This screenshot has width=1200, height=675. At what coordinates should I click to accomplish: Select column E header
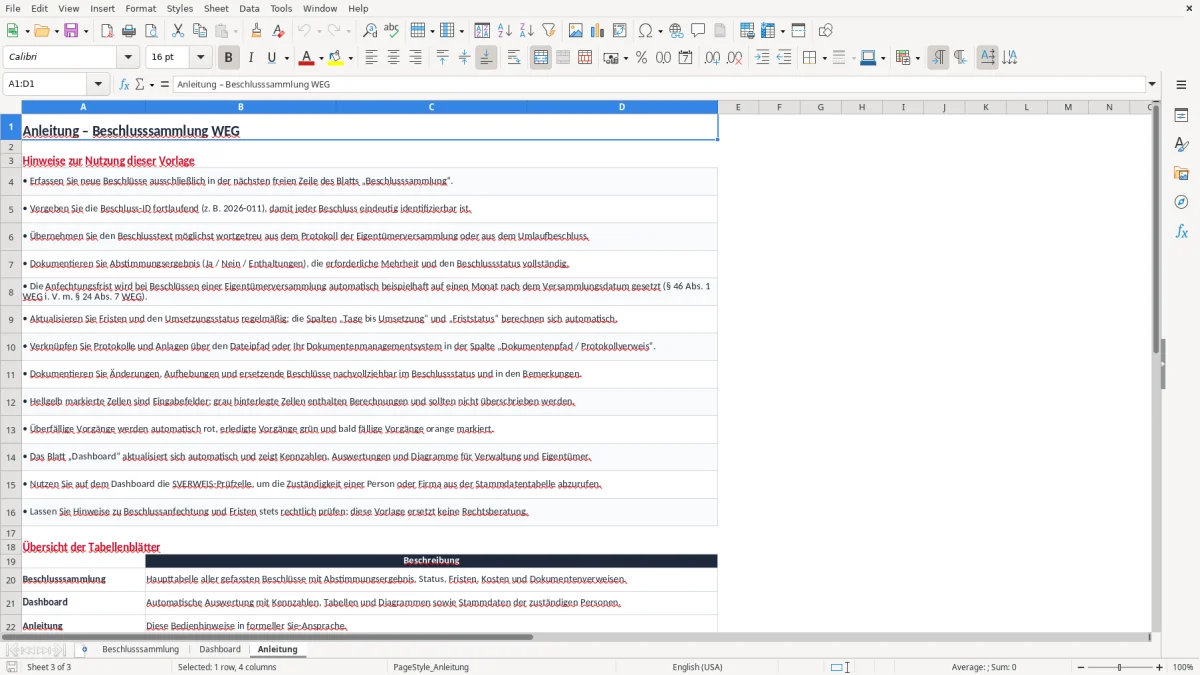click(x=738, y=107)
